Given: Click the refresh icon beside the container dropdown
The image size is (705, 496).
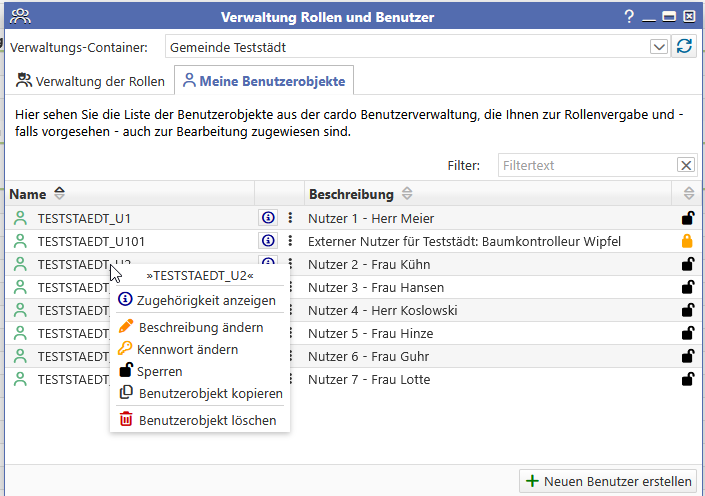Looking at the screenshot, I should tap(685, 47).
